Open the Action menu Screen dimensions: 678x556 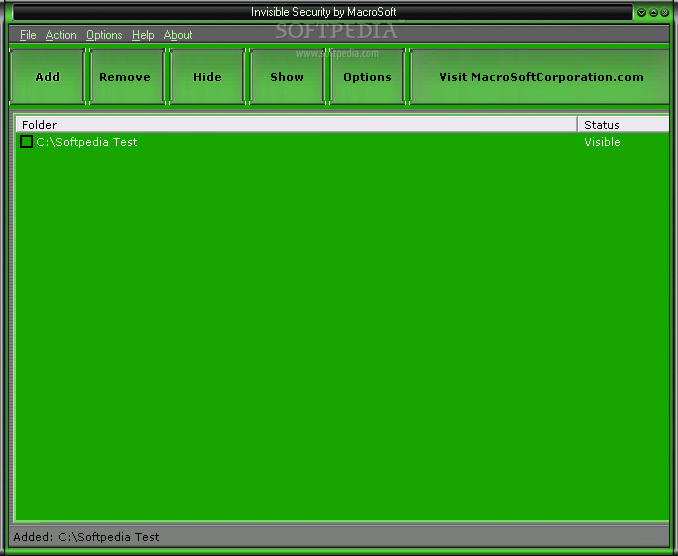pyautogui.click(x=61, y=35)
